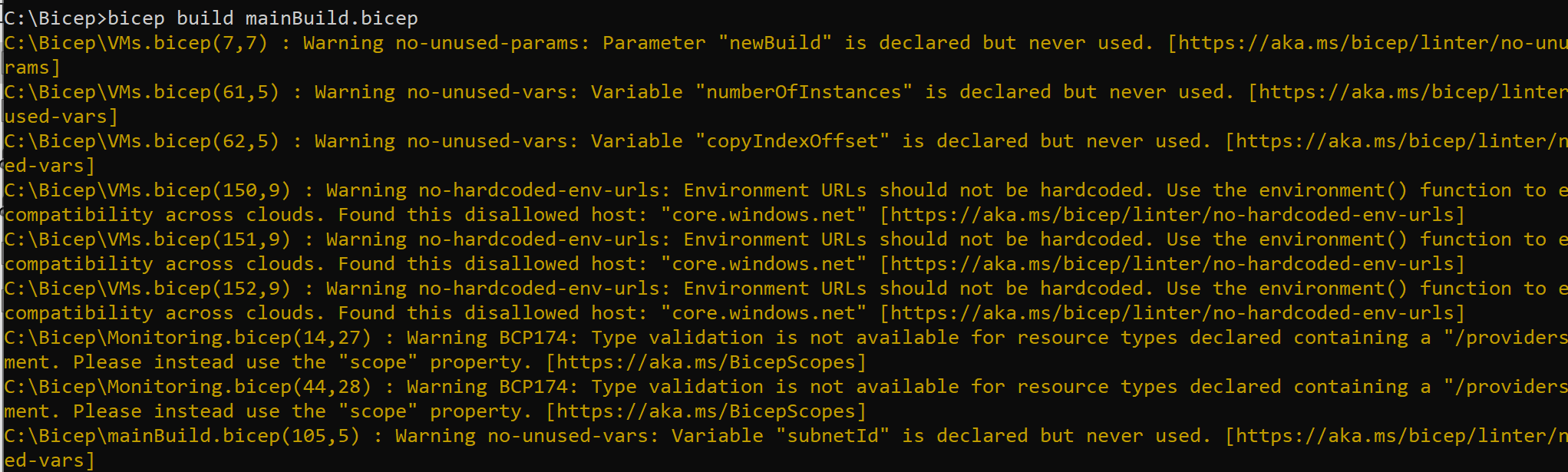Click the "bicep build mainBuild.bicep" command text

(262, 18)
